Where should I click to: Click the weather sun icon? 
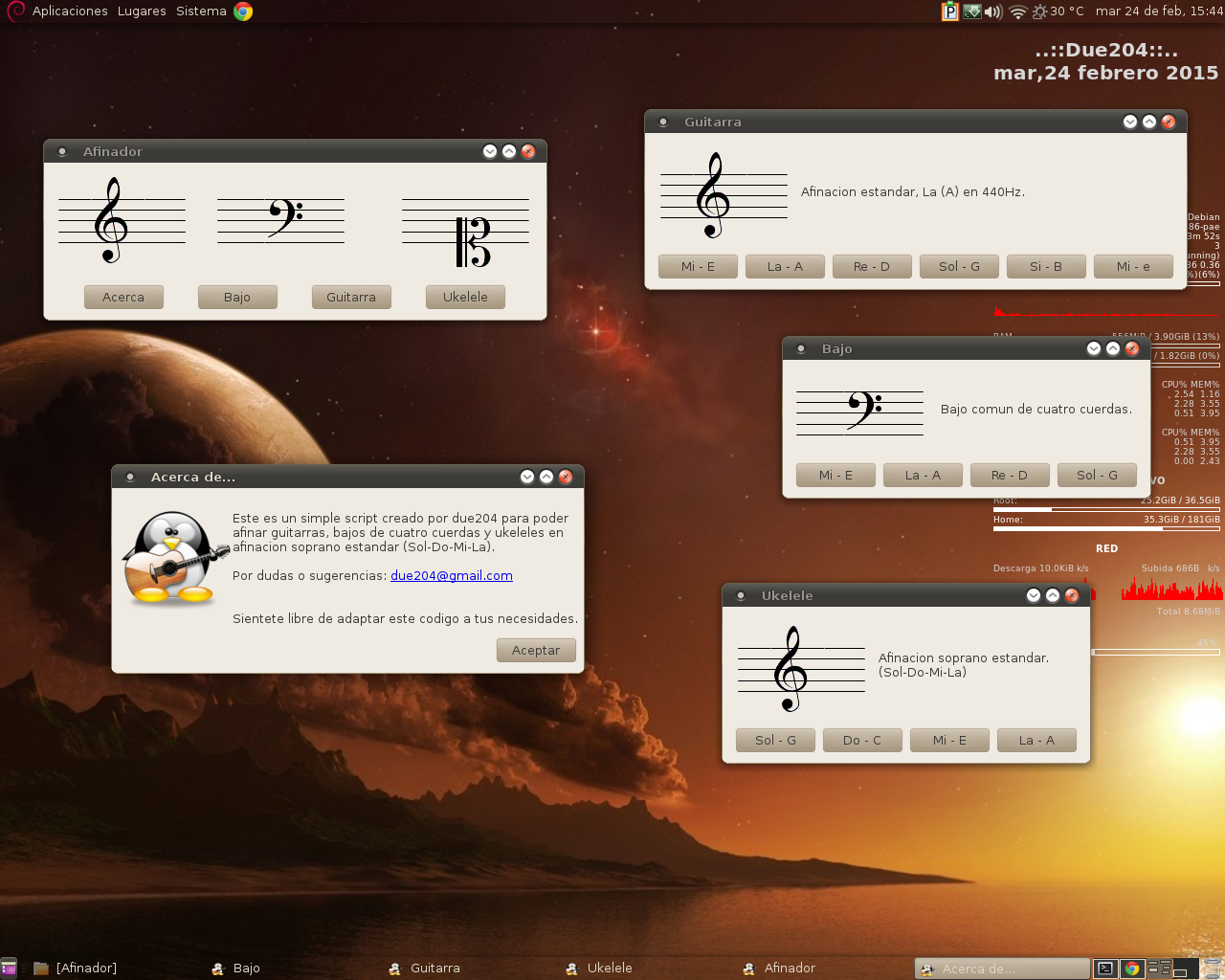[1039, 11]
